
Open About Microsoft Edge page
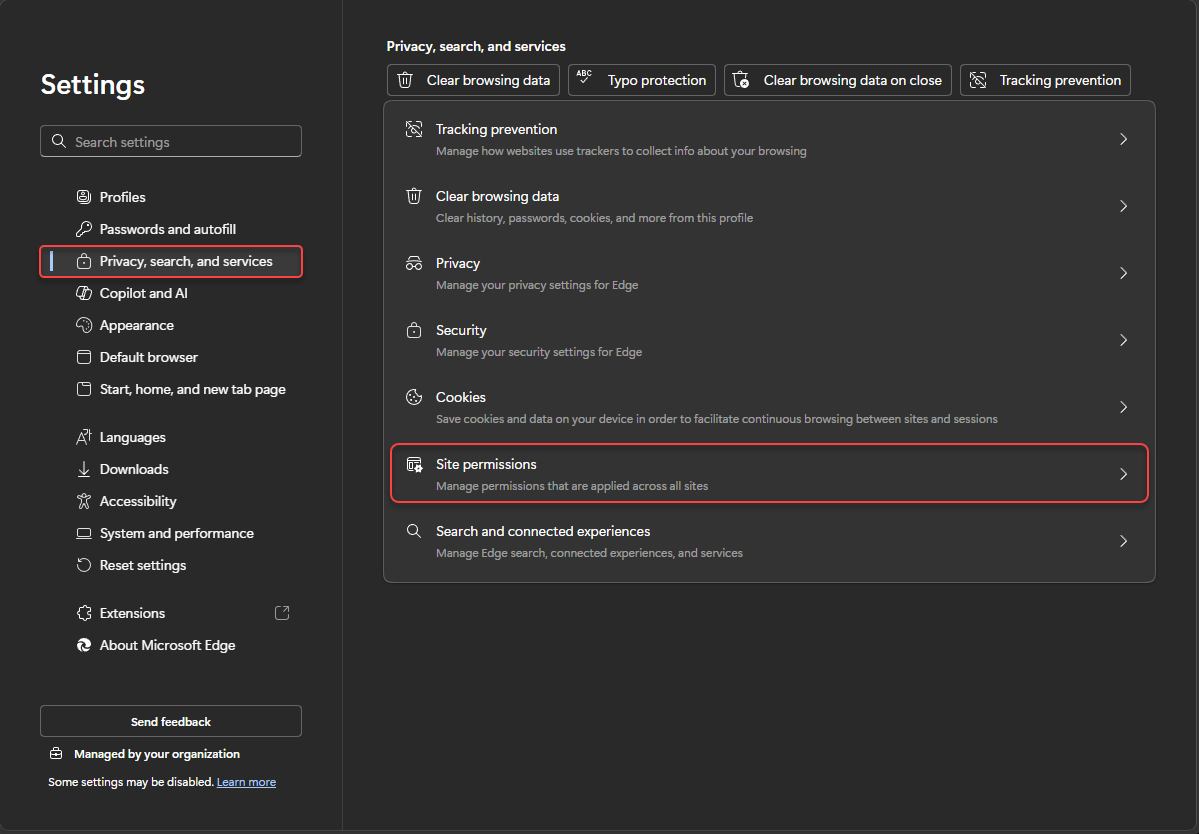[171, 645]
